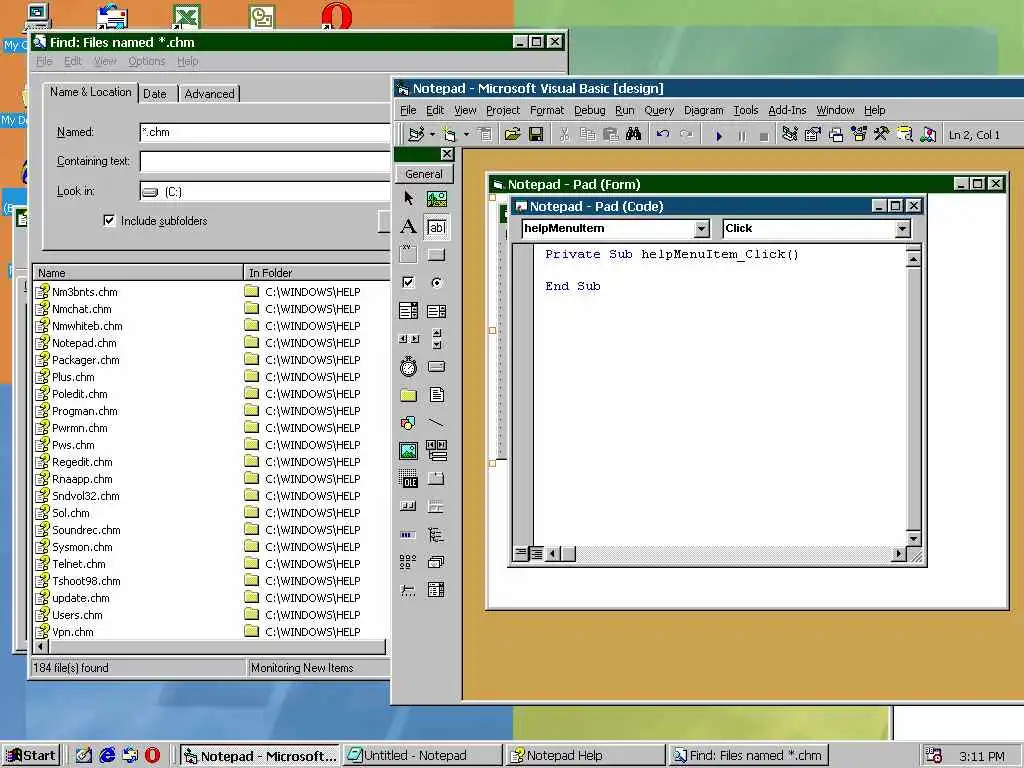Select the Label control tool
This screenshot has width=1024, height=768.
pyautogui.click(x=409, y=227)
